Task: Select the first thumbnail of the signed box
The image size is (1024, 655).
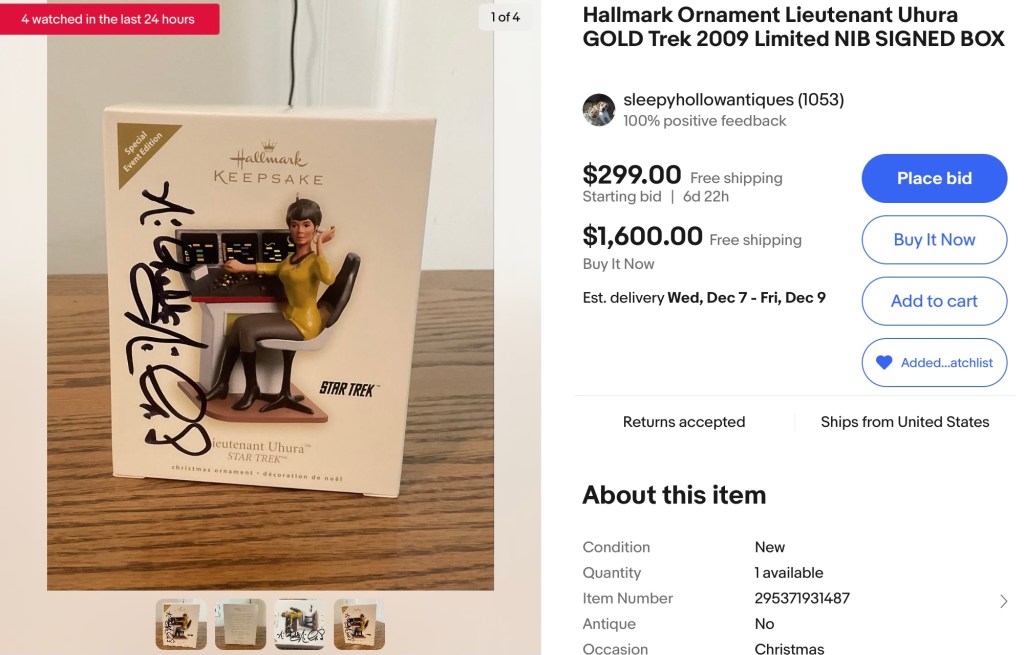Action: click(x=181, y=624)
